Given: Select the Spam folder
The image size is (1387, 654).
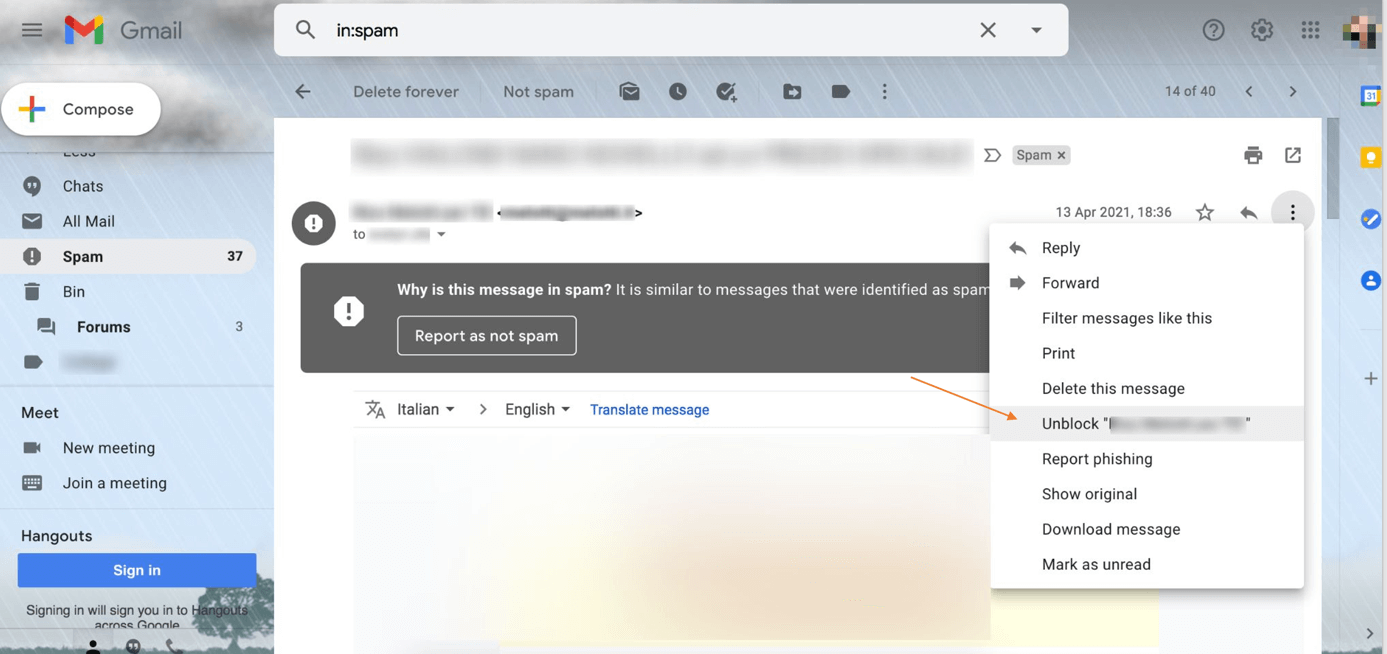Looking at the screenshot, I should point(128,256).
